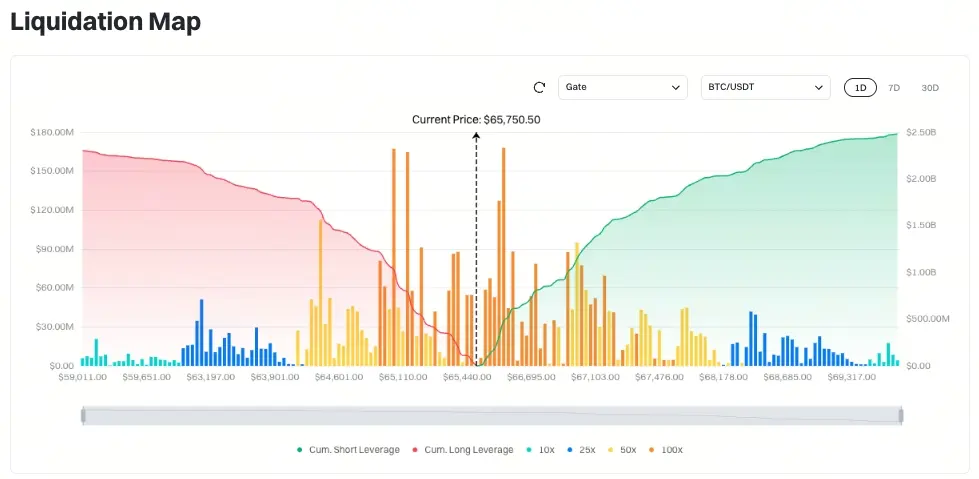Click the right handle of range slider
The width and height of the screenshot is (979, 479).
(x=901, y=415)
